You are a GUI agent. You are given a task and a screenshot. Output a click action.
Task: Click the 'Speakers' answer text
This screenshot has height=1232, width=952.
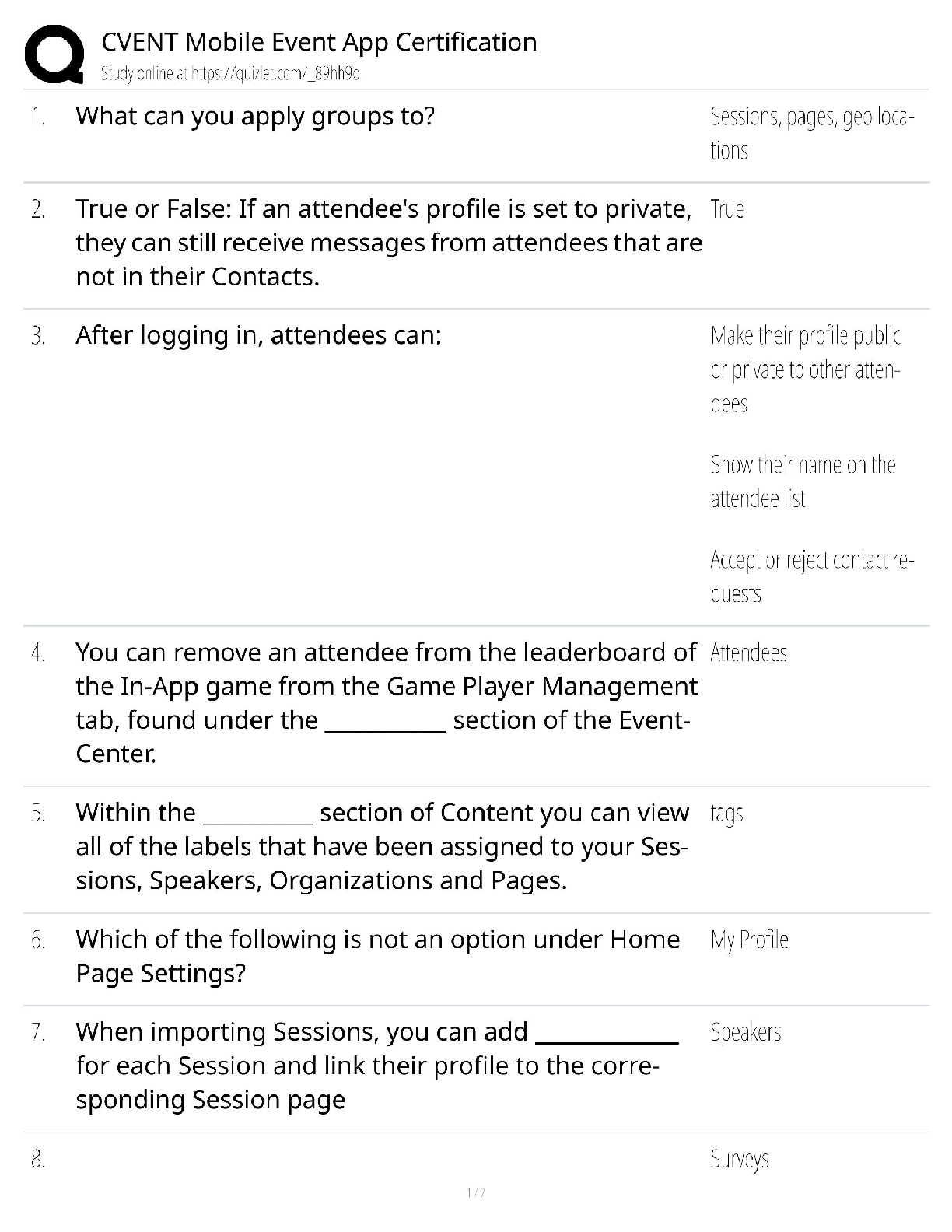pos(745,1033)
